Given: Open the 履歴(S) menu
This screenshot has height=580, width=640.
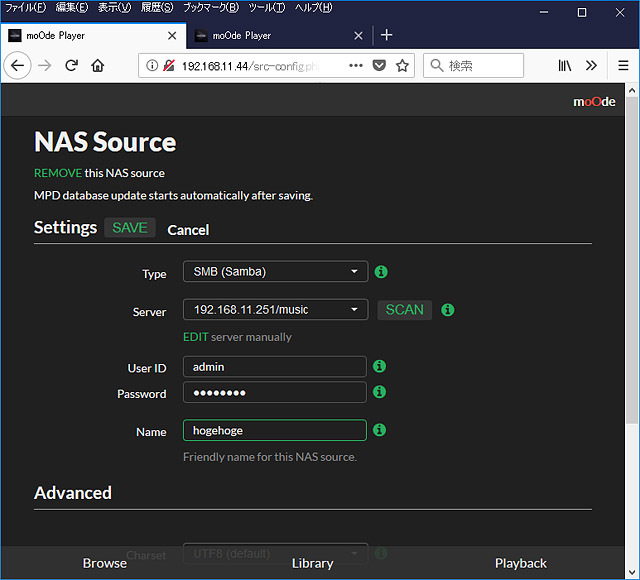Looking at the screenshot, I should (x=157, y=8).
